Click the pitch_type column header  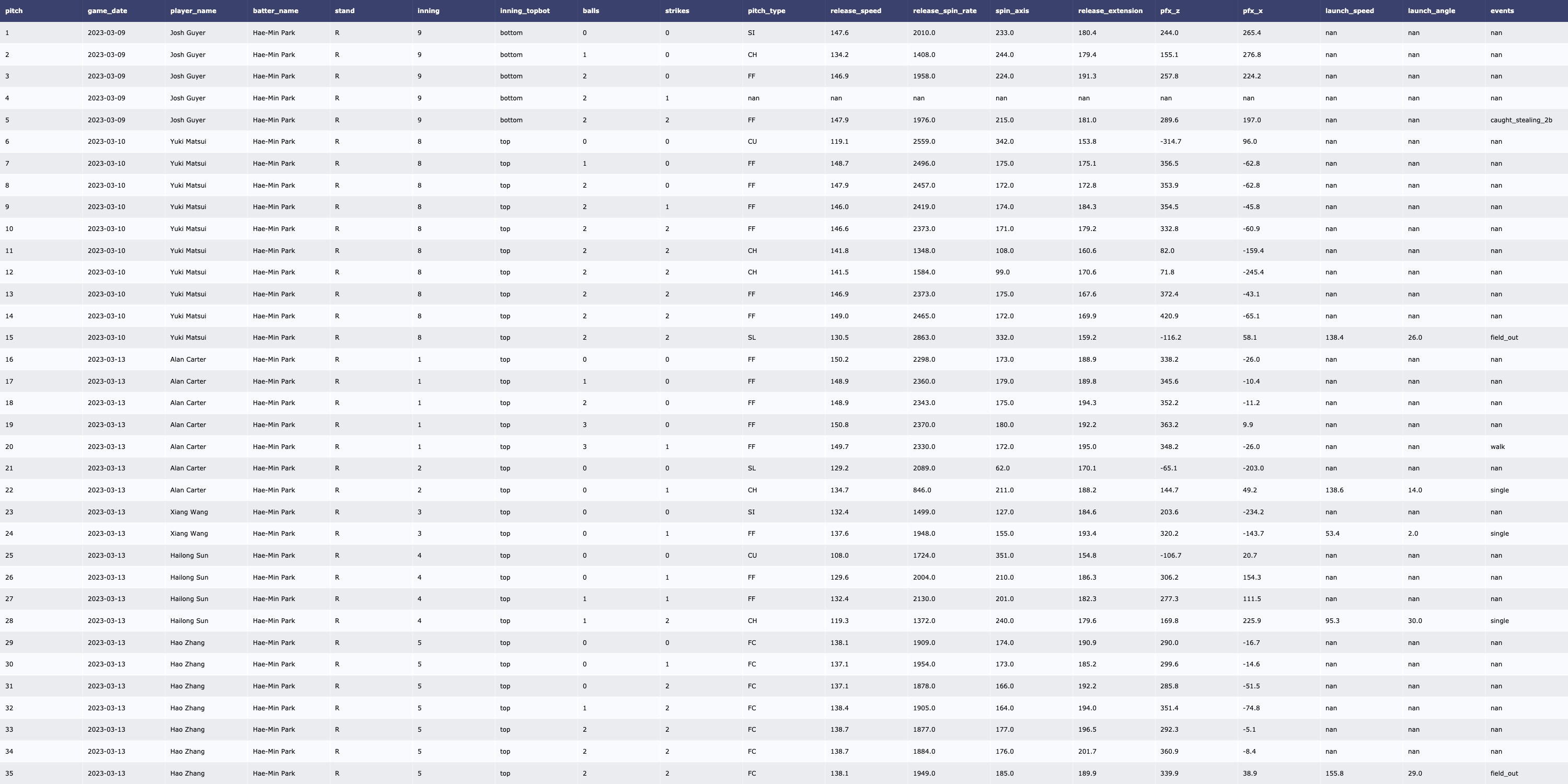click(x=766, y=11)
